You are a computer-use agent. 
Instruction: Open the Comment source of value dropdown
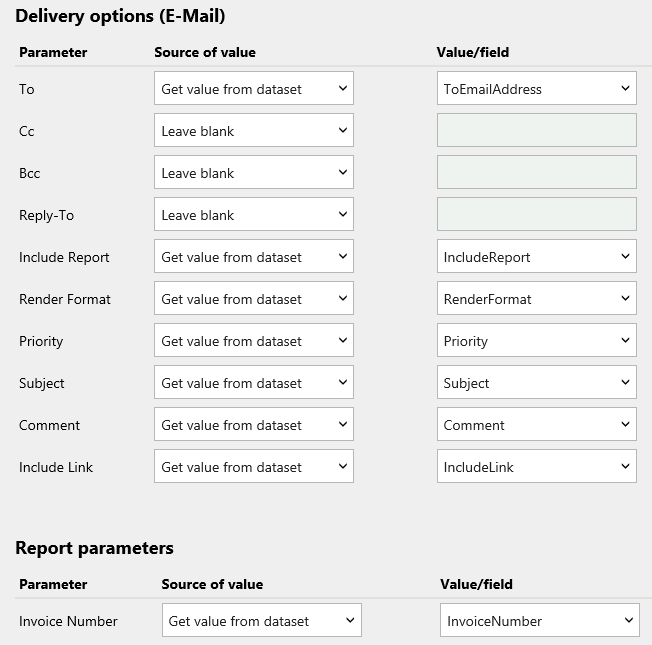click(x=253, y=425)
